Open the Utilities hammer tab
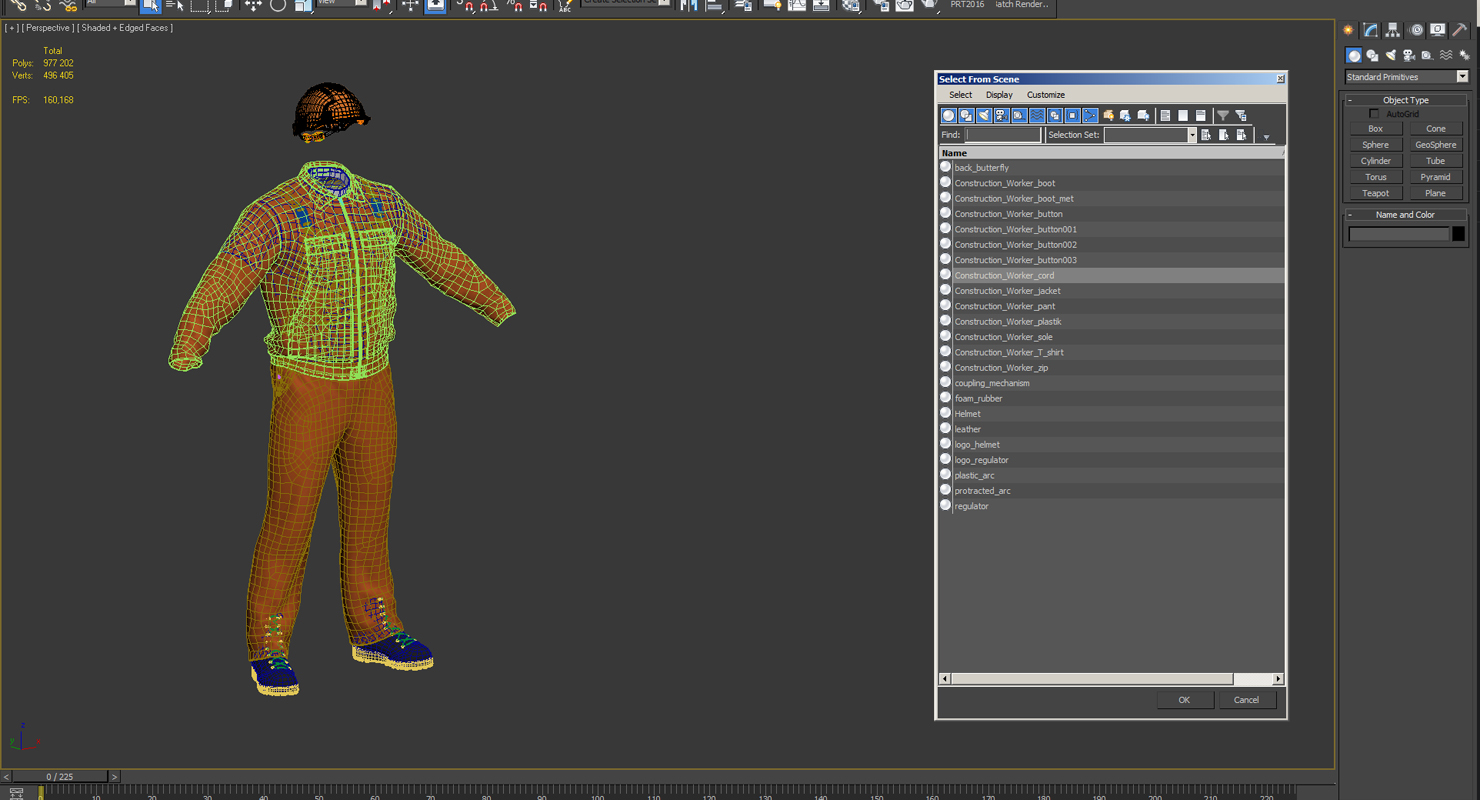The width and height of the screenshot is (1480, 800). (x=1460, y=30)
